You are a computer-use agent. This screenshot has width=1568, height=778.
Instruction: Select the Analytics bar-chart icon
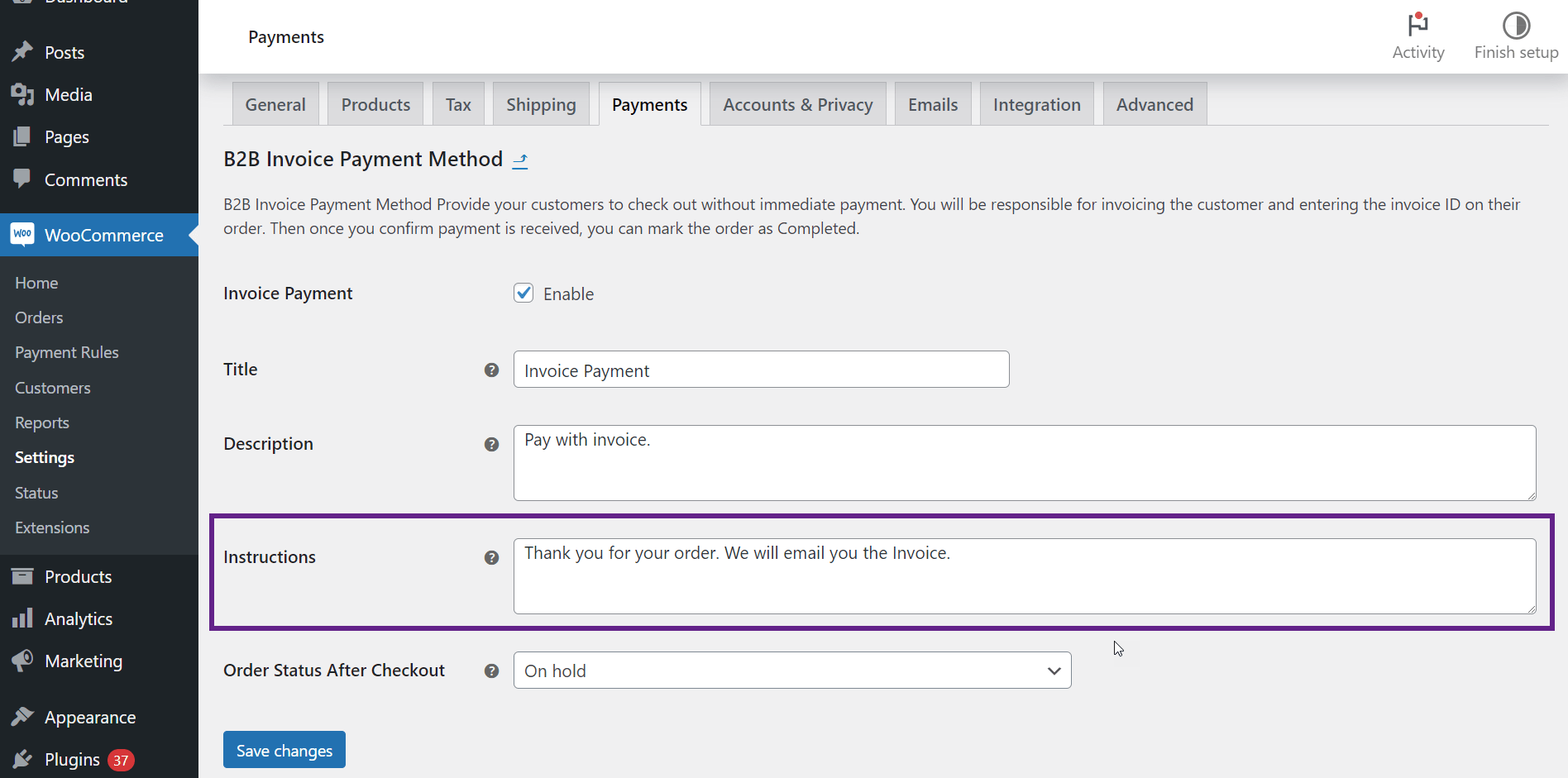tap(22, 618)
